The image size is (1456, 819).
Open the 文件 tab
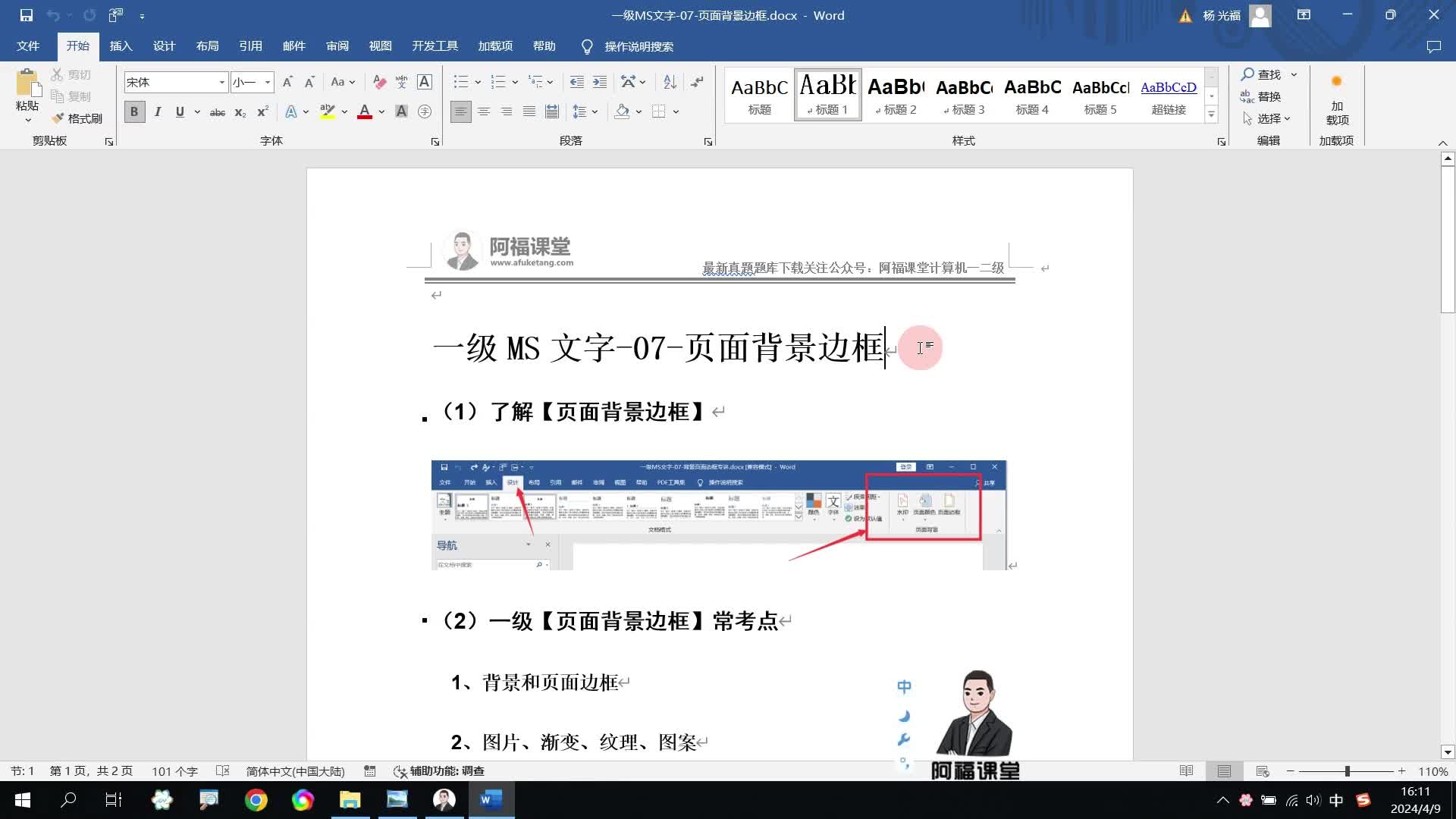pos(28,46)
